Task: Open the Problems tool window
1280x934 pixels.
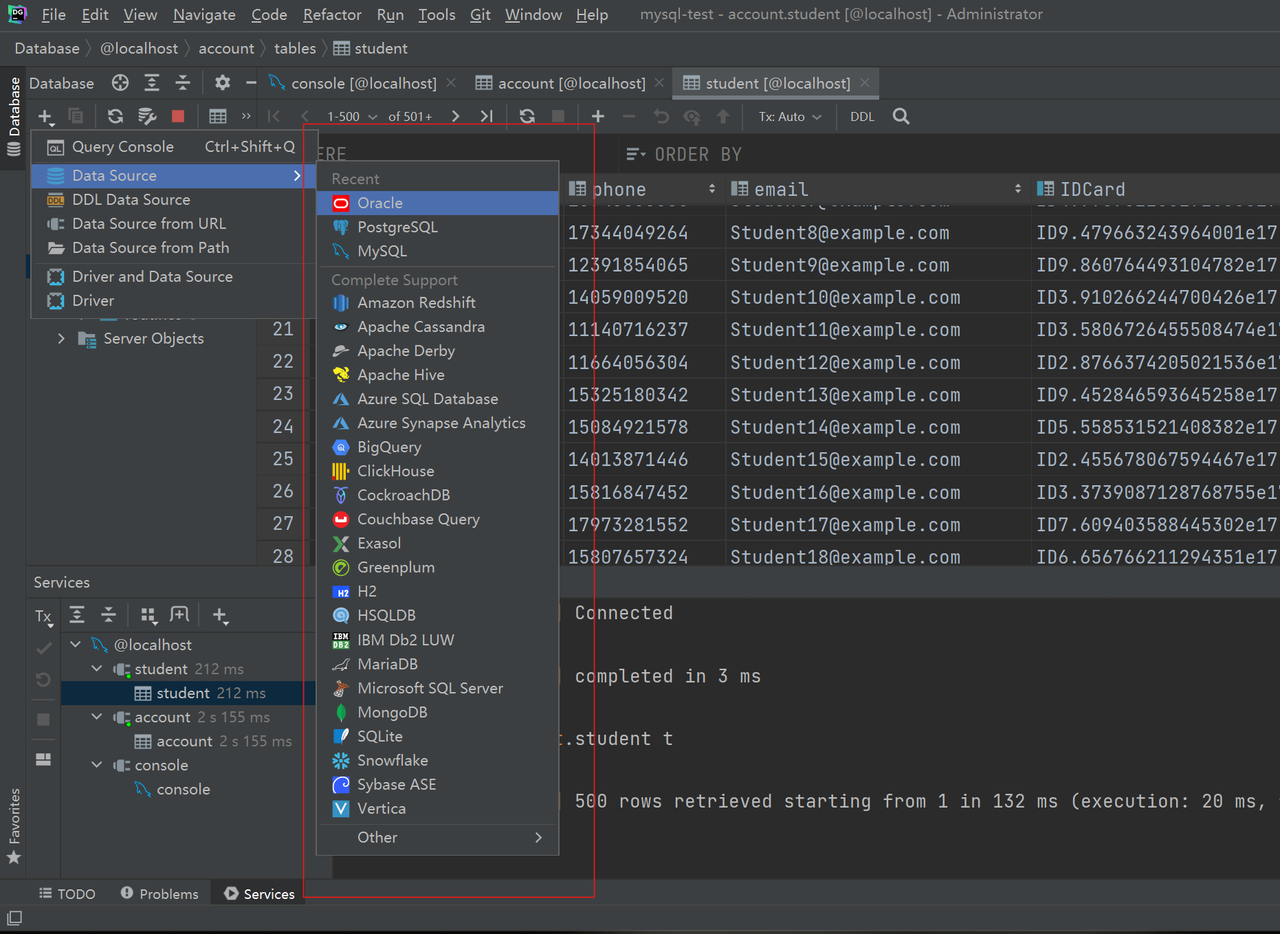Action: [x=159, y=894]
